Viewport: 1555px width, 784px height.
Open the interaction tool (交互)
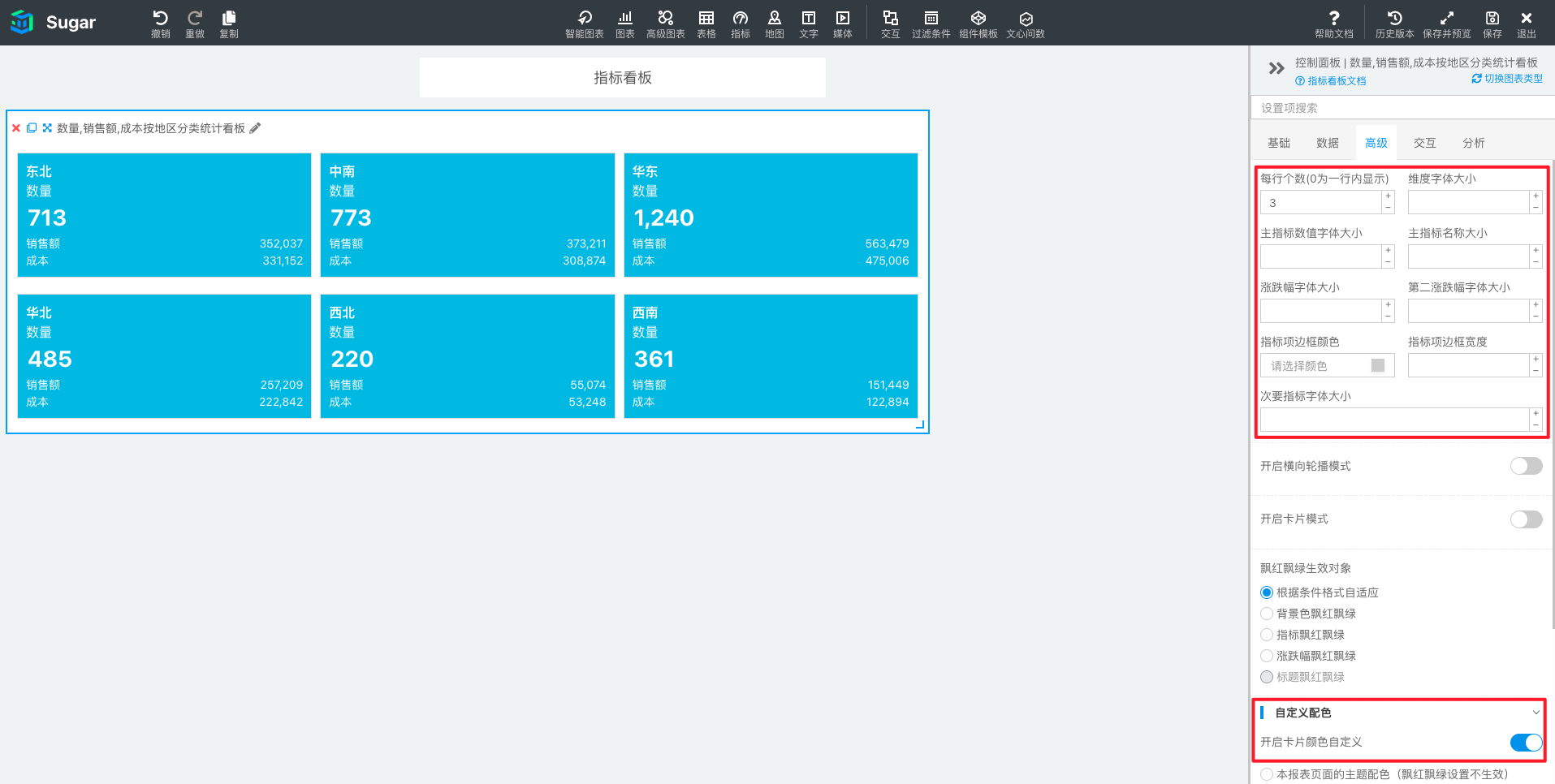tap(891, 24)
